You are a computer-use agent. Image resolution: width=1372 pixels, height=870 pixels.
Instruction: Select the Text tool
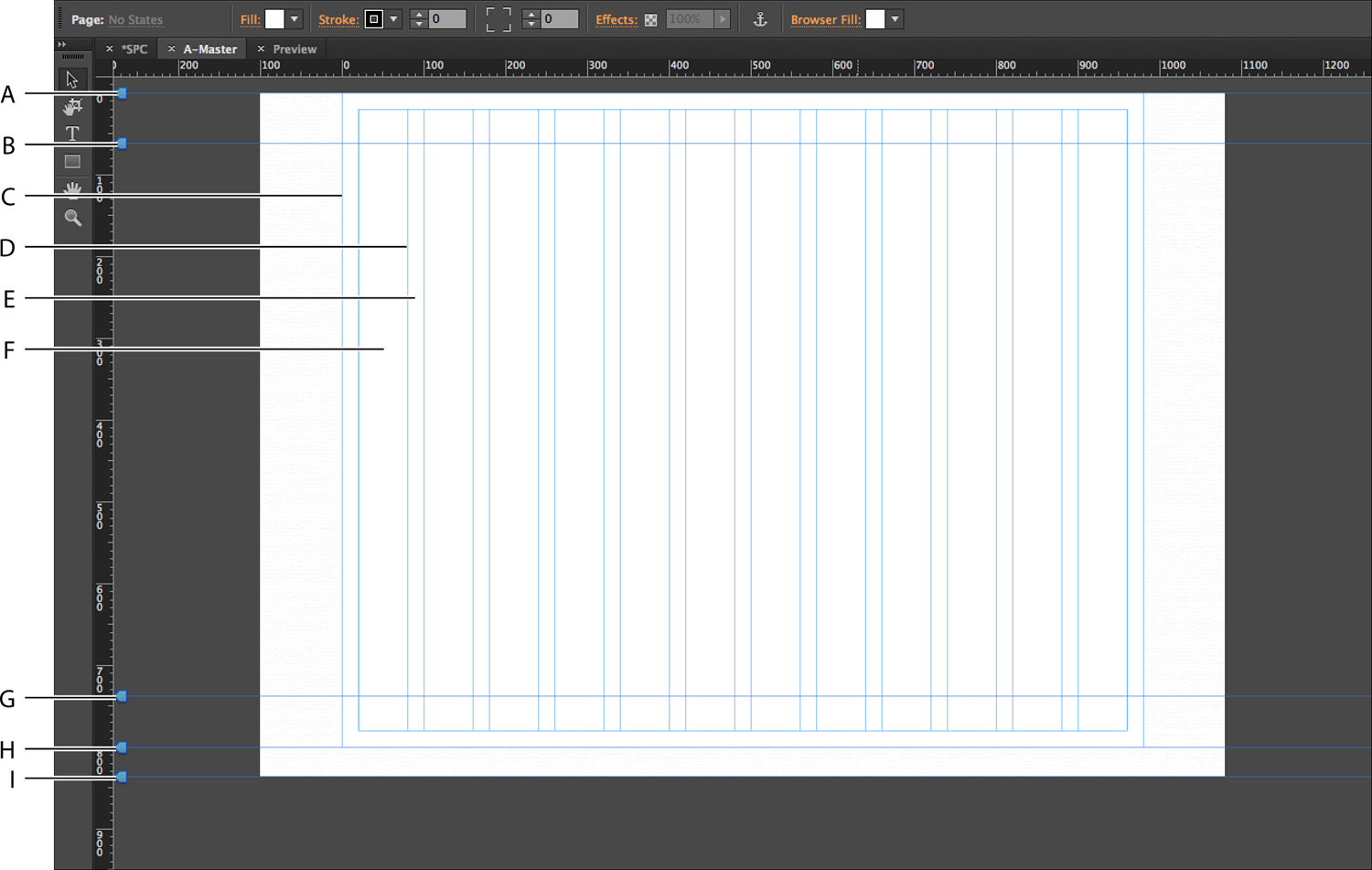(x=72, y=134)
